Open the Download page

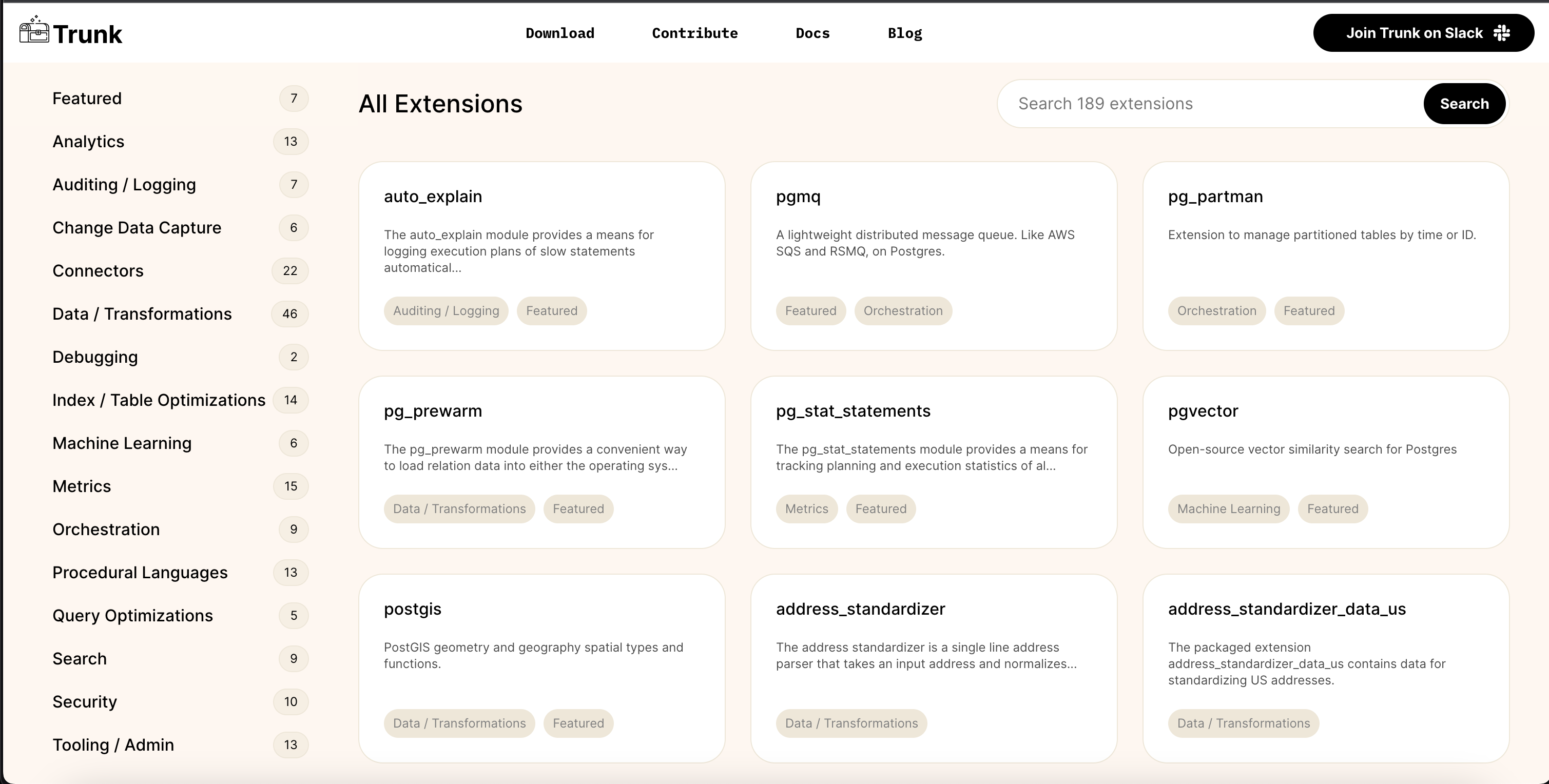click(x=560, y=33)
